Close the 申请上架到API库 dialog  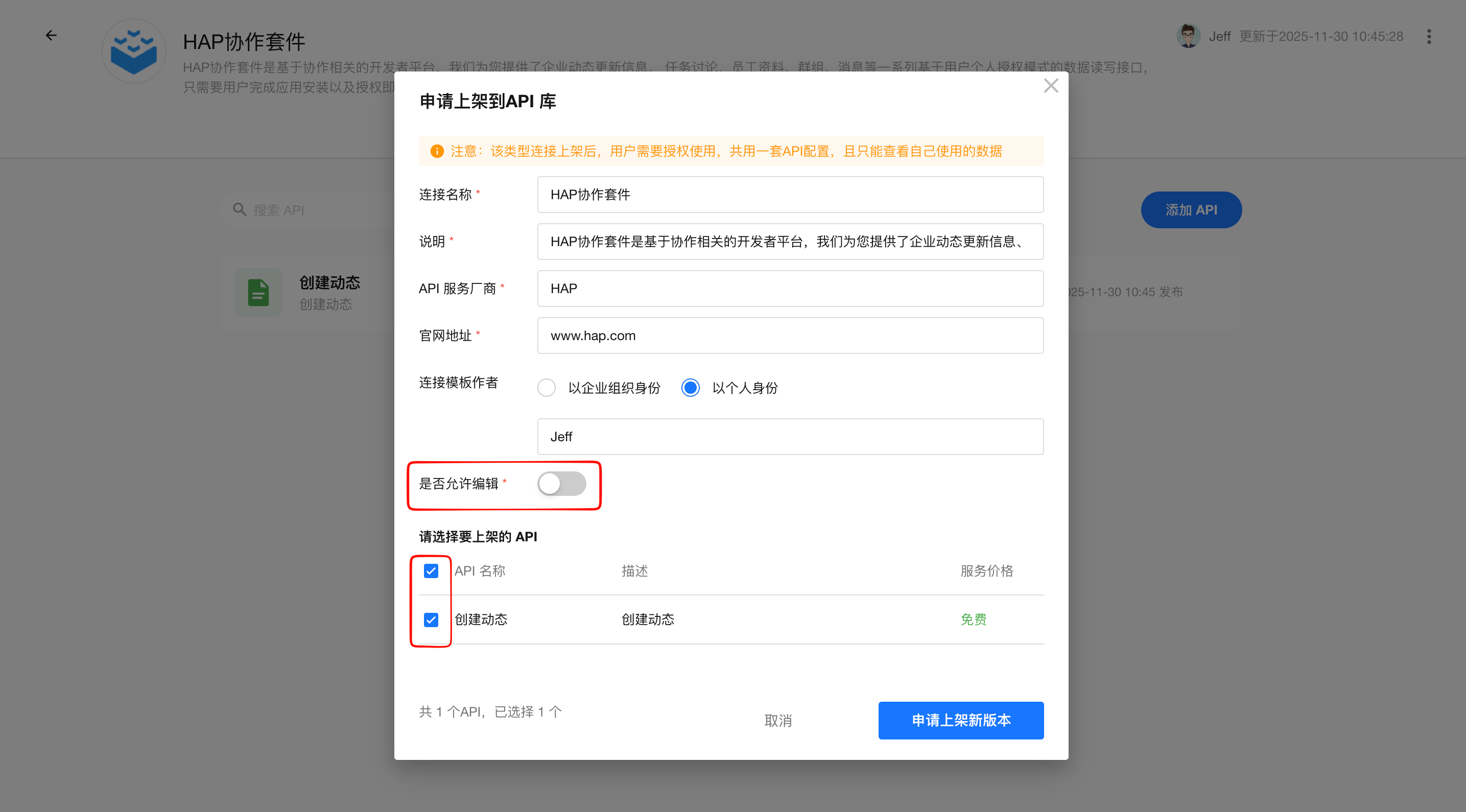pyautogui.click(x=1051, y=86)
